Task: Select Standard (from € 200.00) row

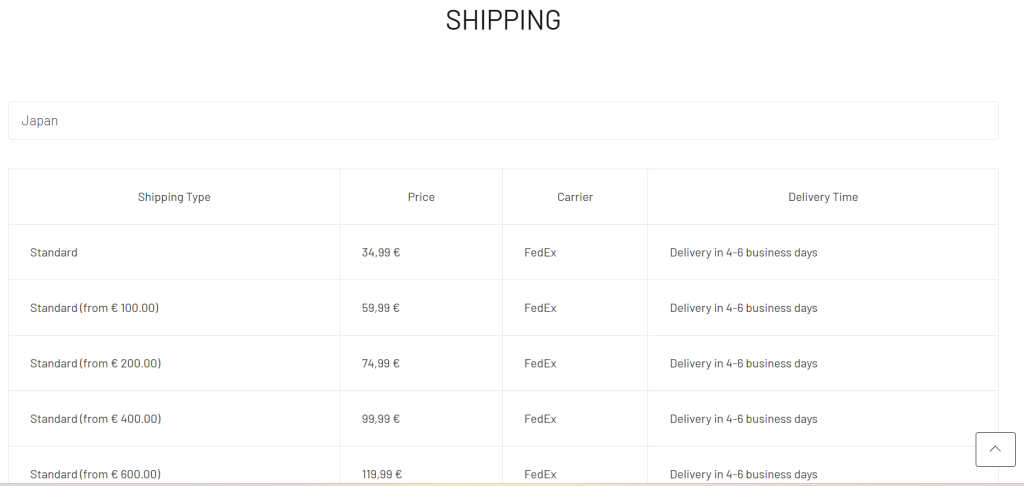Action: coord(503,363)
